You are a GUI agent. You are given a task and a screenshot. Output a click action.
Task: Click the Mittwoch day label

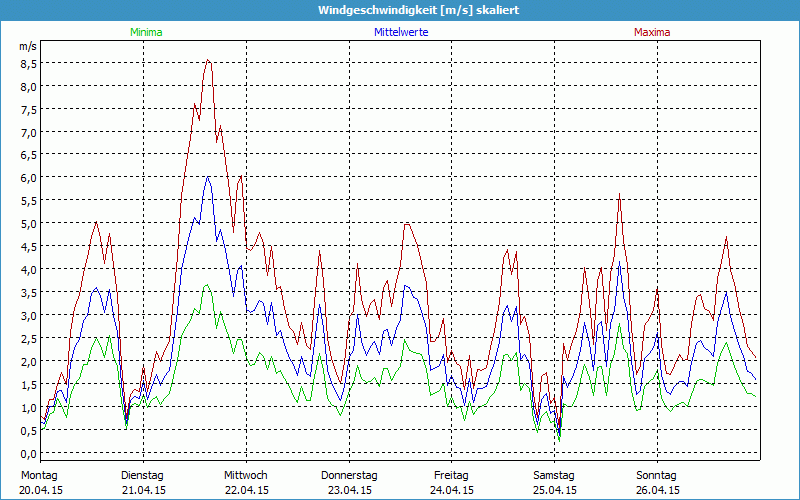246,476
